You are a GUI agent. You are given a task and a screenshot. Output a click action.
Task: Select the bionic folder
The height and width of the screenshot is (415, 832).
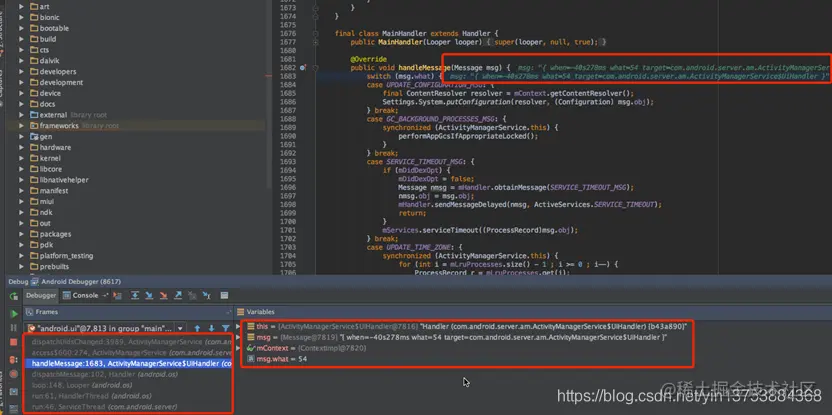pos(45,18)
